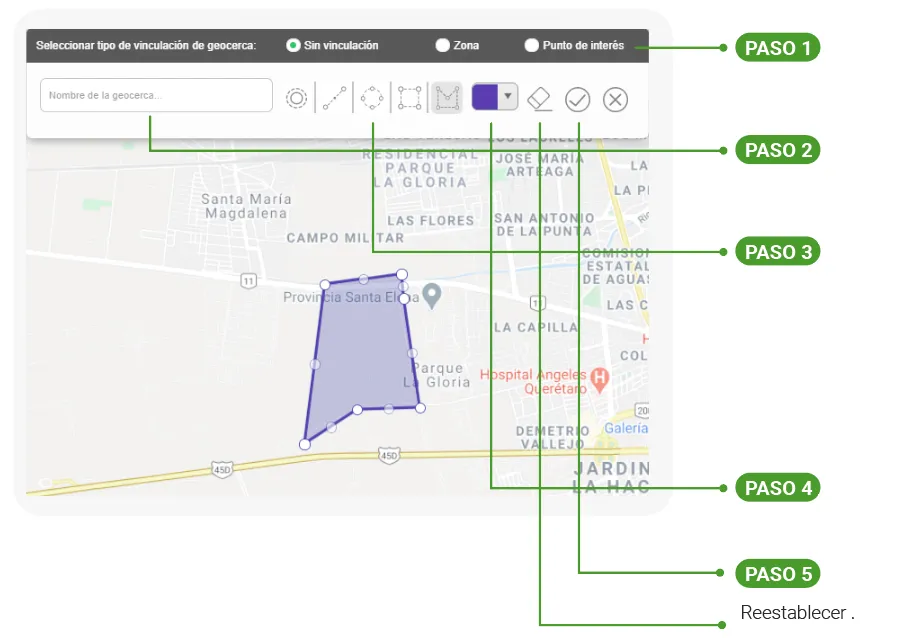Click the Hospital Angeles Querétaro marker
The image size is (907, 638).
point(600,379)
